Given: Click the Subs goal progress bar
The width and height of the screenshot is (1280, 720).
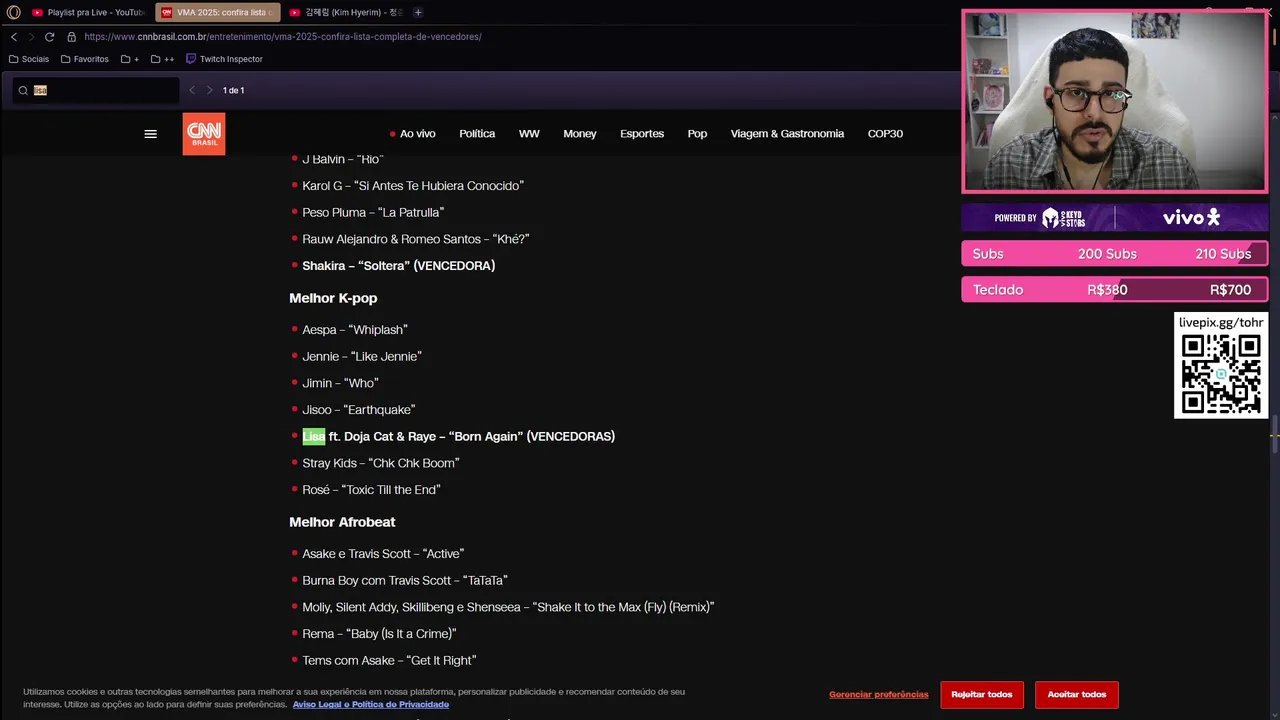Looking at the screenshot, I should tap(1115, 254).
